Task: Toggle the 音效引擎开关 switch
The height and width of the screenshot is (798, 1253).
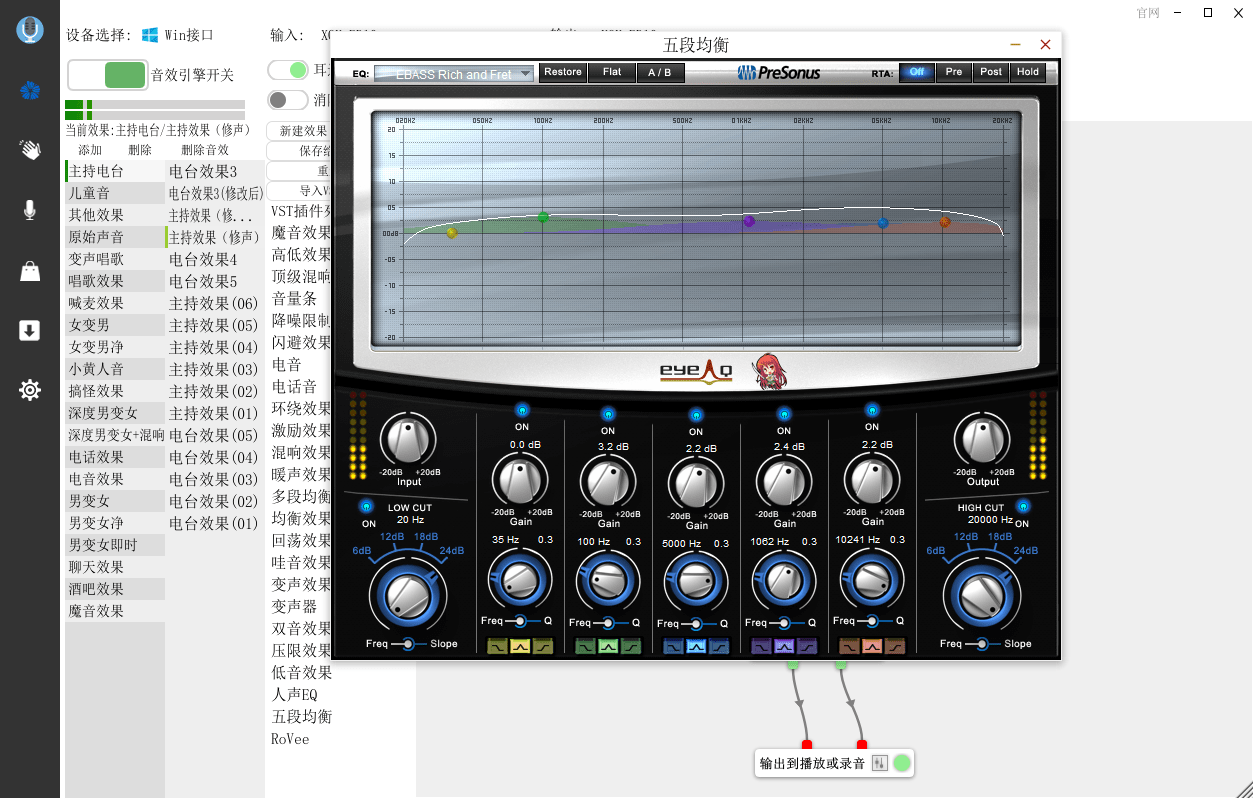Action: tap(107, 75)
